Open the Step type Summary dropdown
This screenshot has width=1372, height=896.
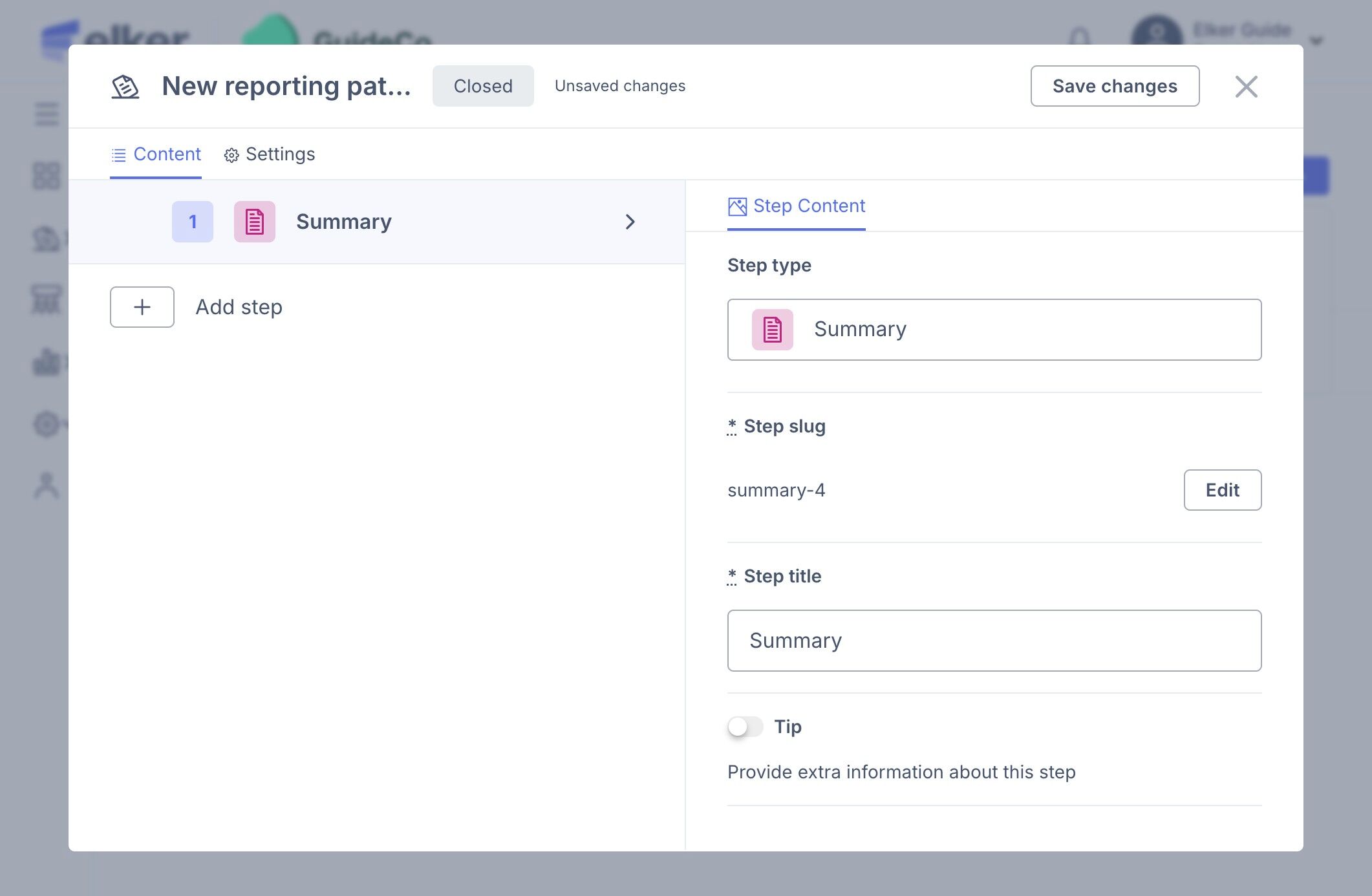(994, 330)
